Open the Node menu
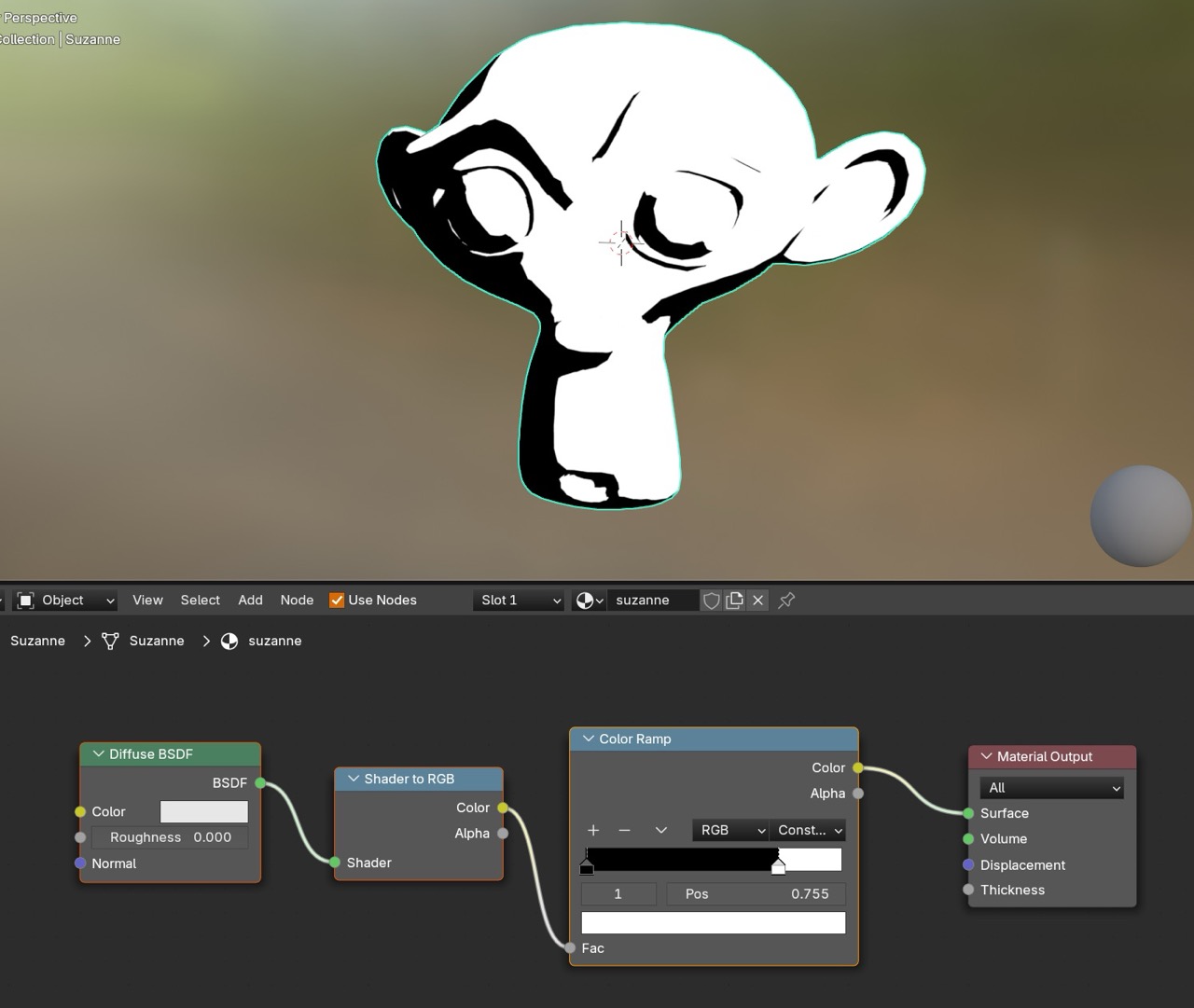This screenshot has width=1194, height=1008. pos(297,601)
